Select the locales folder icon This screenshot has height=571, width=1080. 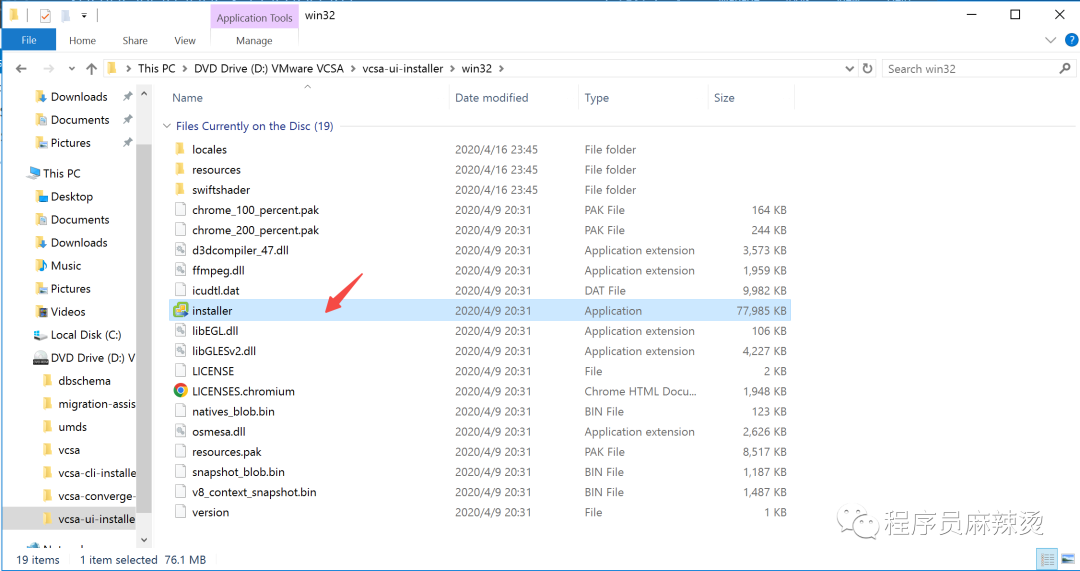click(180, 149)
